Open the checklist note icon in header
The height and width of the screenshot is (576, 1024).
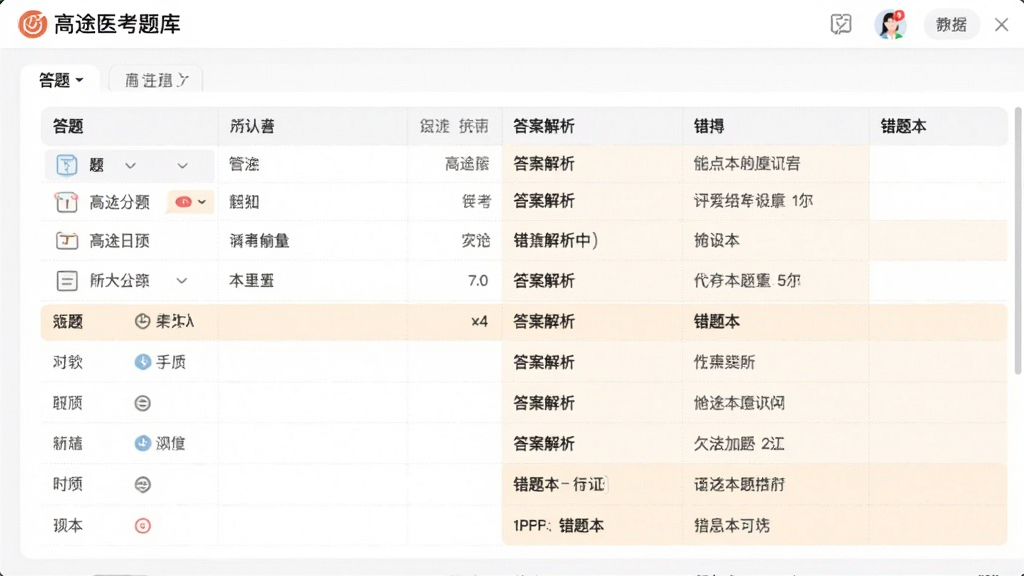pyautogui.click(x=841, y=25)
